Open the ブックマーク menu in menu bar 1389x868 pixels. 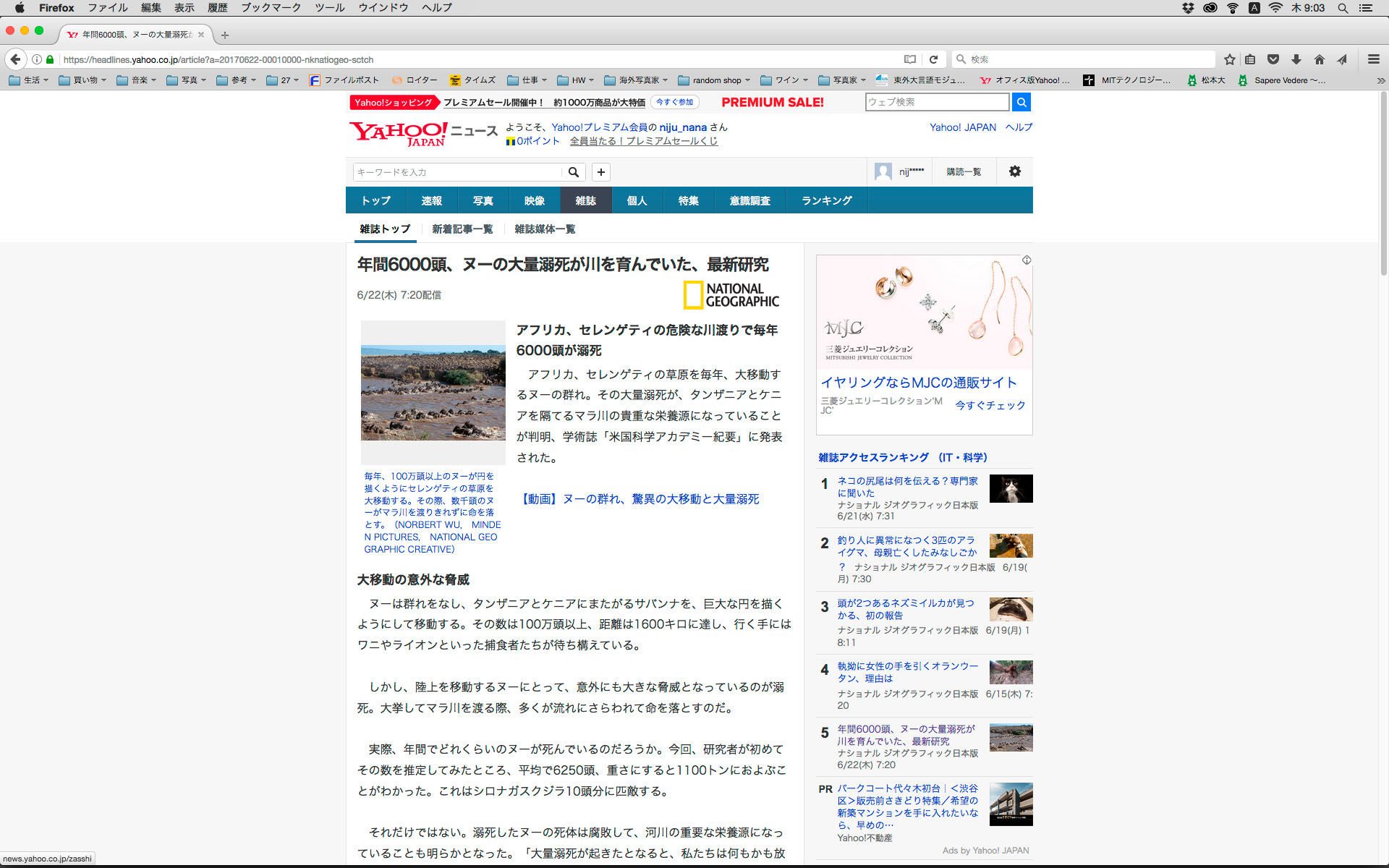coord(271,8)
